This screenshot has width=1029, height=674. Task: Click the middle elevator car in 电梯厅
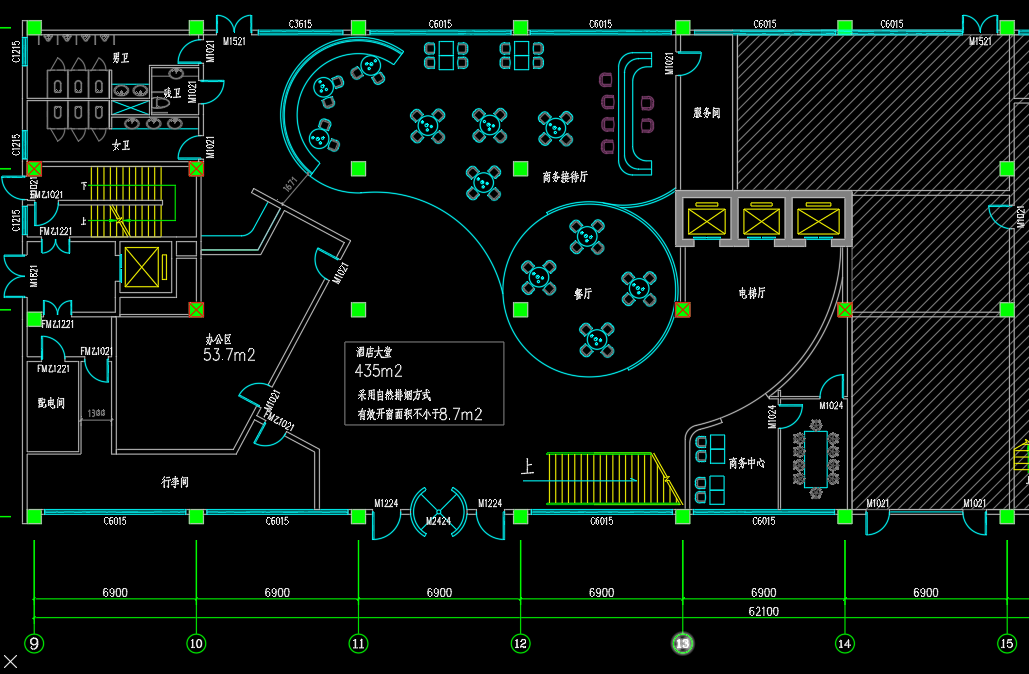pyautogui.click(x=763, y=219)
